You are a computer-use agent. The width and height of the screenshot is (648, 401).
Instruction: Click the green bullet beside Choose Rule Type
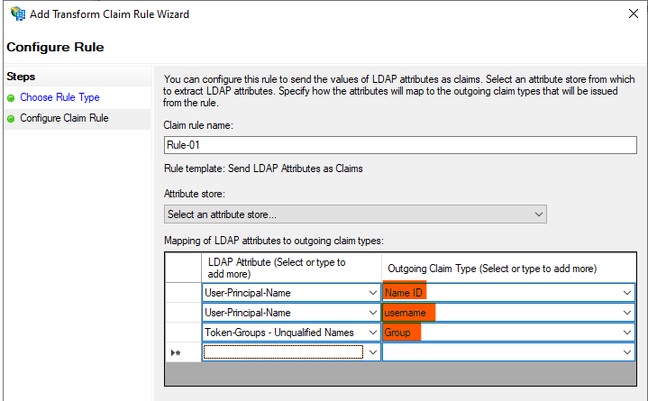11,98
